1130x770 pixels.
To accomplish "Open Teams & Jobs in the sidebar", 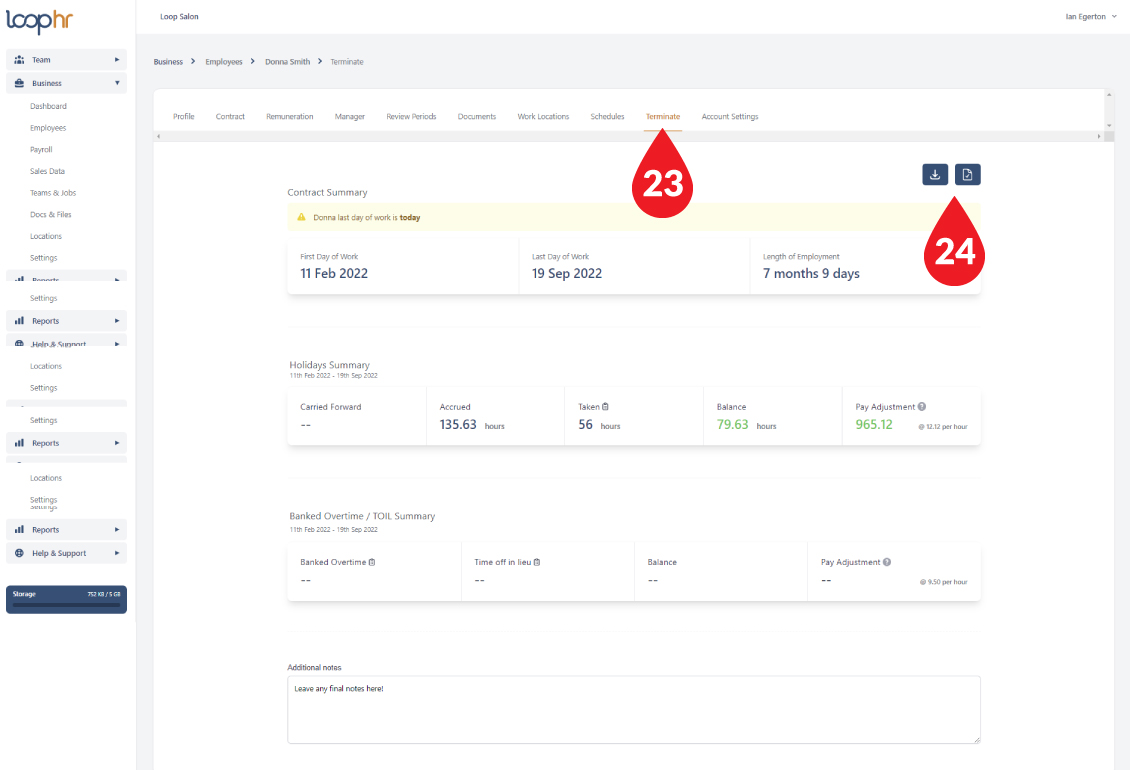I will [x=53, y=192].
